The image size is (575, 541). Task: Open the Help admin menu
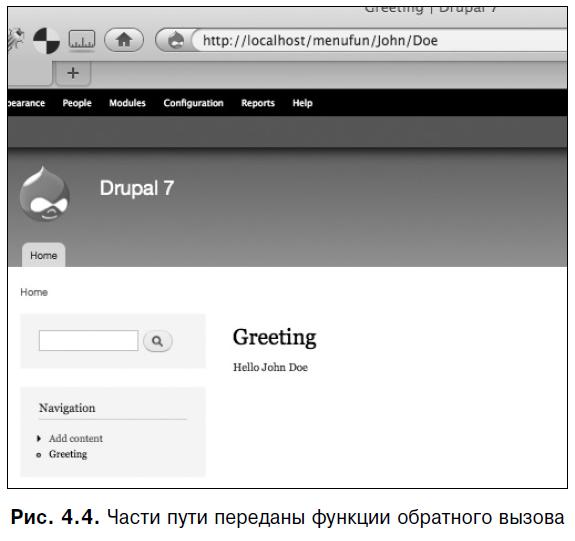coord(303,103)
